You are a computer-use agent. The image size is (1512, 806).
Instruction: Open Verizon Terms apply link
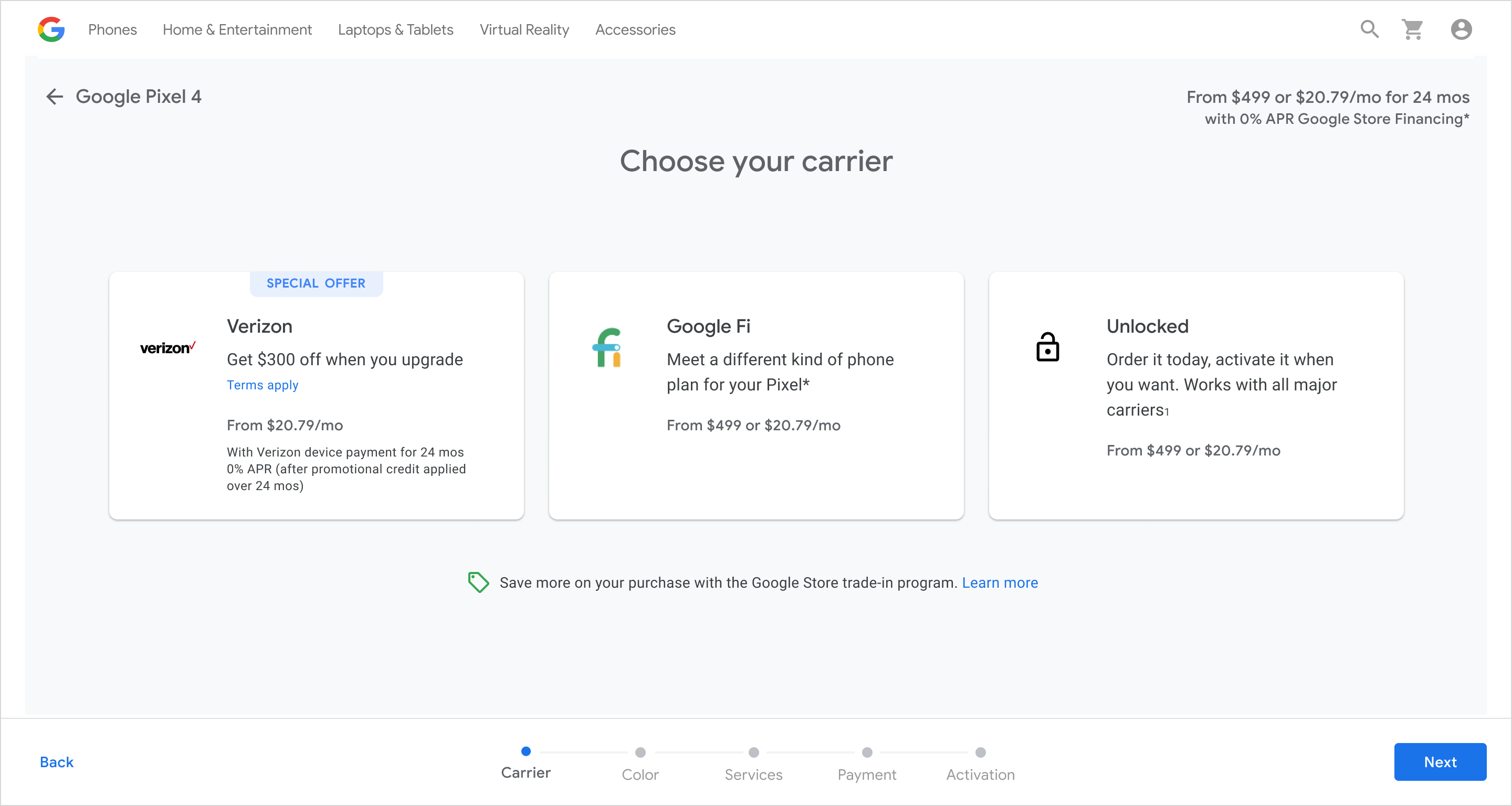click(262, 385)
